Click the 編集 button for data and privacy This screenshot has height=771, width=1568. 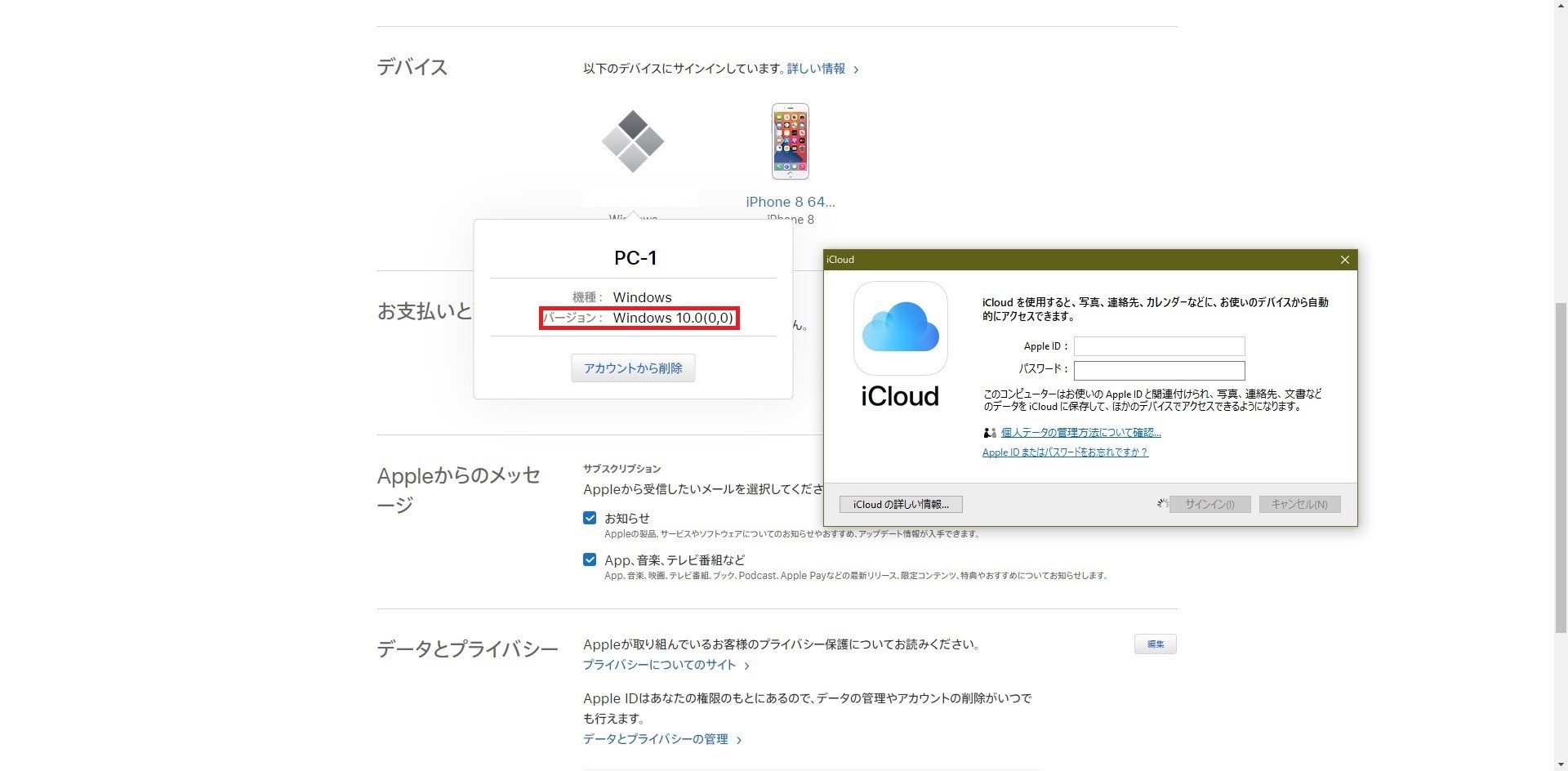(1156, 644)
